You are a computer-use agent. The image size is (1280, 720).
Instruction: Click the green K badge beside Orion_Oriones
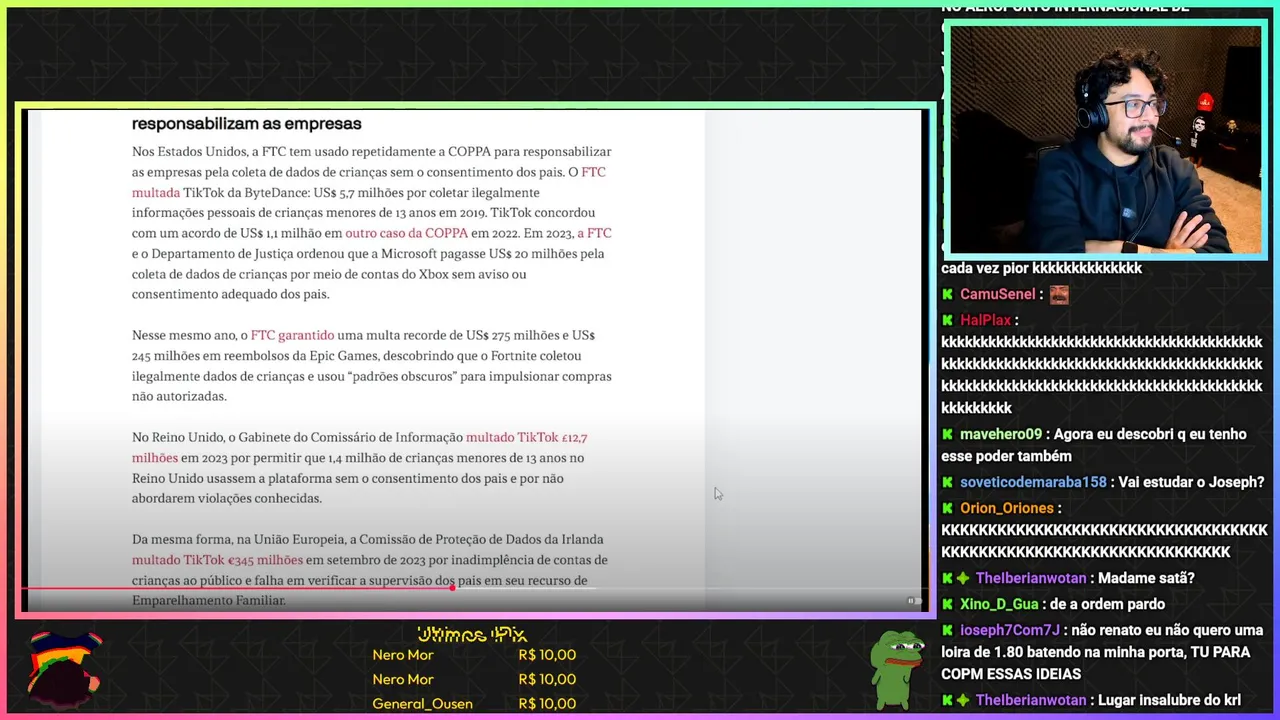(x=948, y=508)
